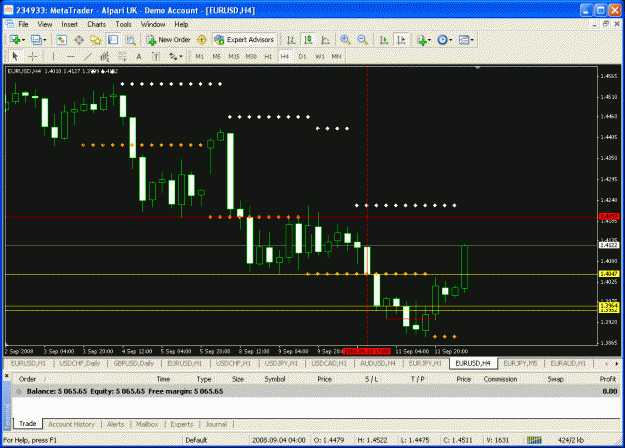The image size is (625, 448).
Task: Select the Horizontal Line drawing tool
Action: click(71, 57)
